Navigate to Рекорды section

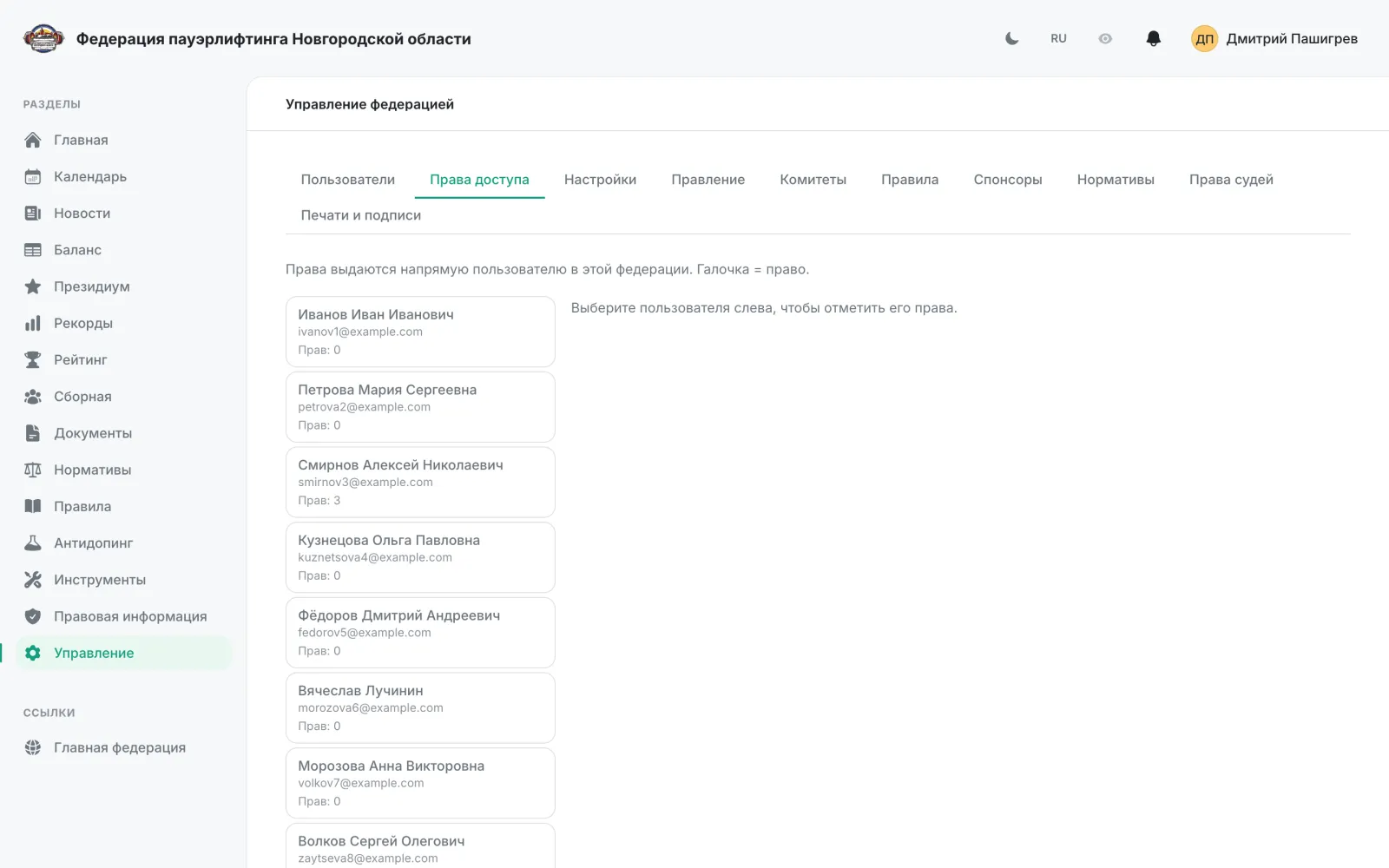[x=124, y=323]
